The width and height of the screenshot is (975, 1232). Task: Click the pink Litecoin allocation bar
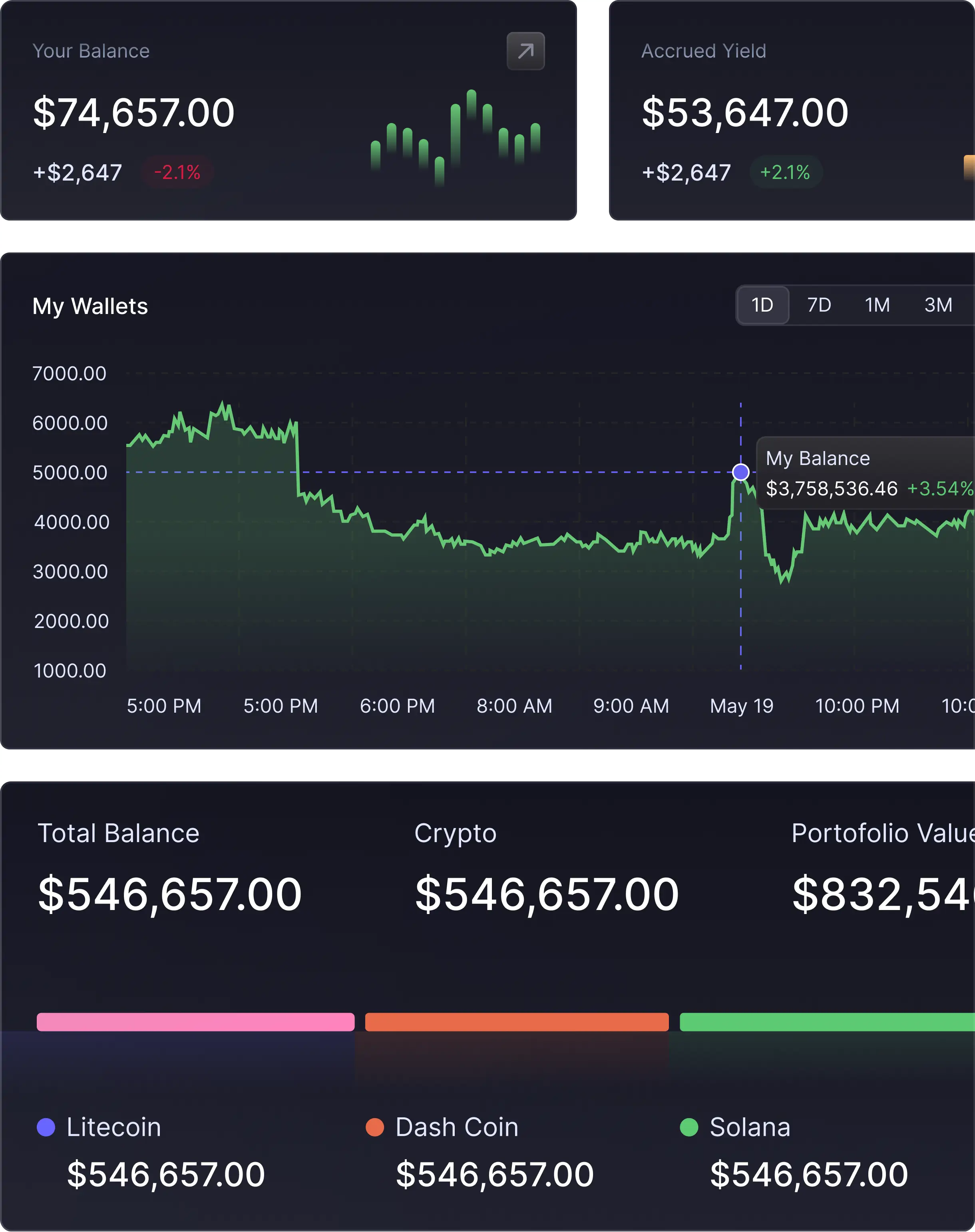click(195, 1021)
